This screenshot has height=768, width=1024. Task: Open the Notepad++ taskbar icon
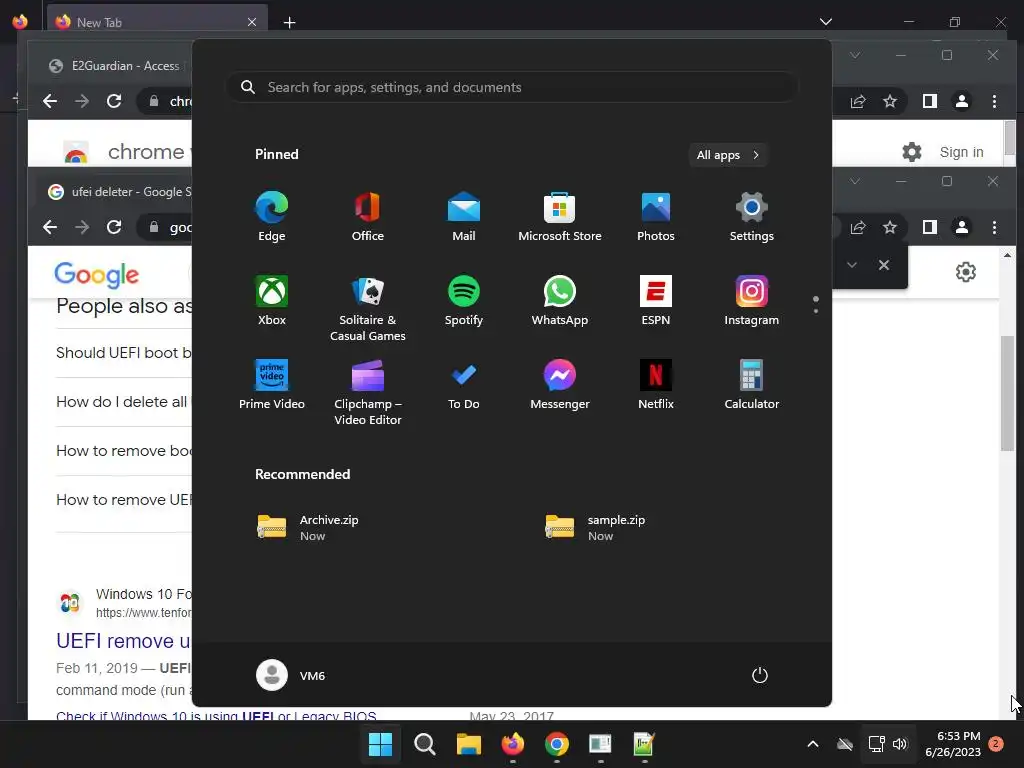tap(644, 744)
